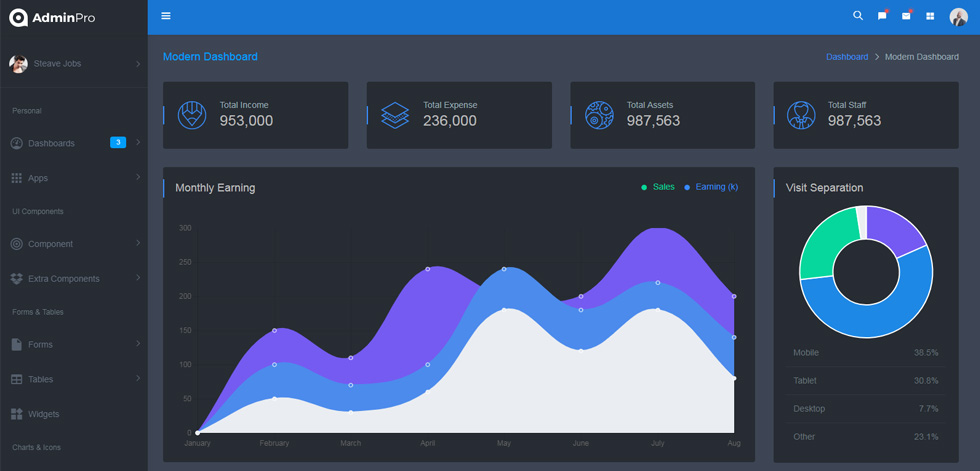Click the user avatar in top bar
Image resolution: width=980 pixels, height=471 pixels.
958,17
